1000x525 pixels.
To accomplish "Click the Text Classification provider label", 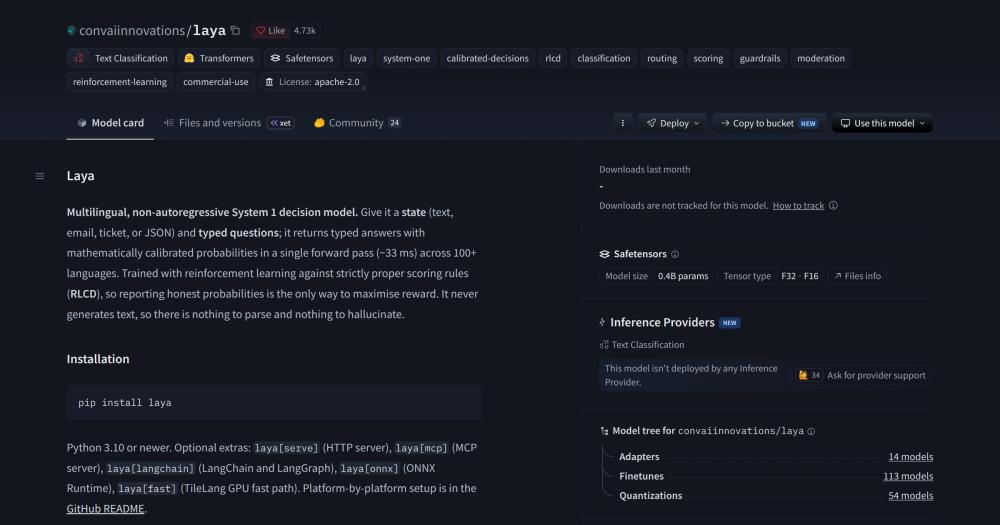I will (642, 344).
